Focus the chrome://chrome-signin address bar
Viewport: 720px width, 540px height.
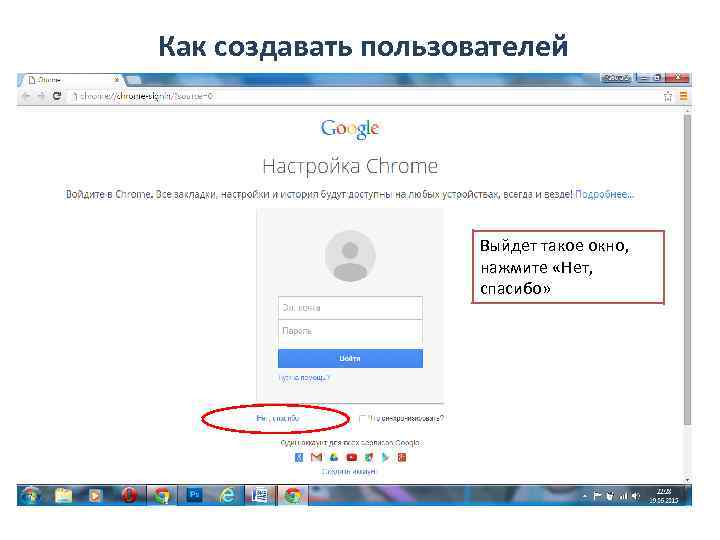365,96
